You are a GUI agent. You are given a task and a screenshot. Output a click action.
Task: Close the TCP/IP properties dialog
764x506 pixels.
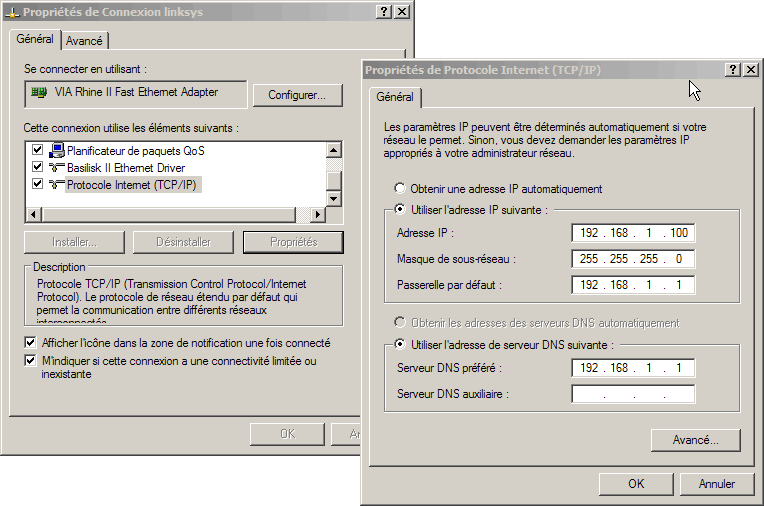click(750, 70)
